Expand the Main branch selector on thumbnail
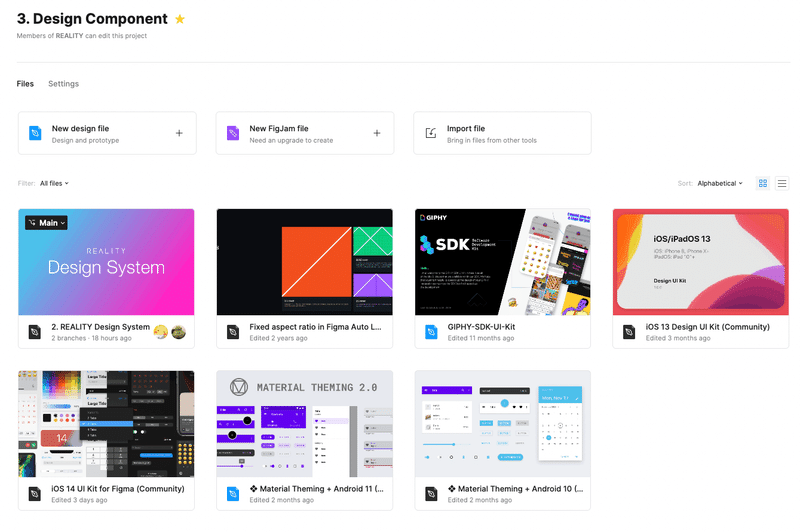The height and width of the screenshot is (532, 800). 46,222
